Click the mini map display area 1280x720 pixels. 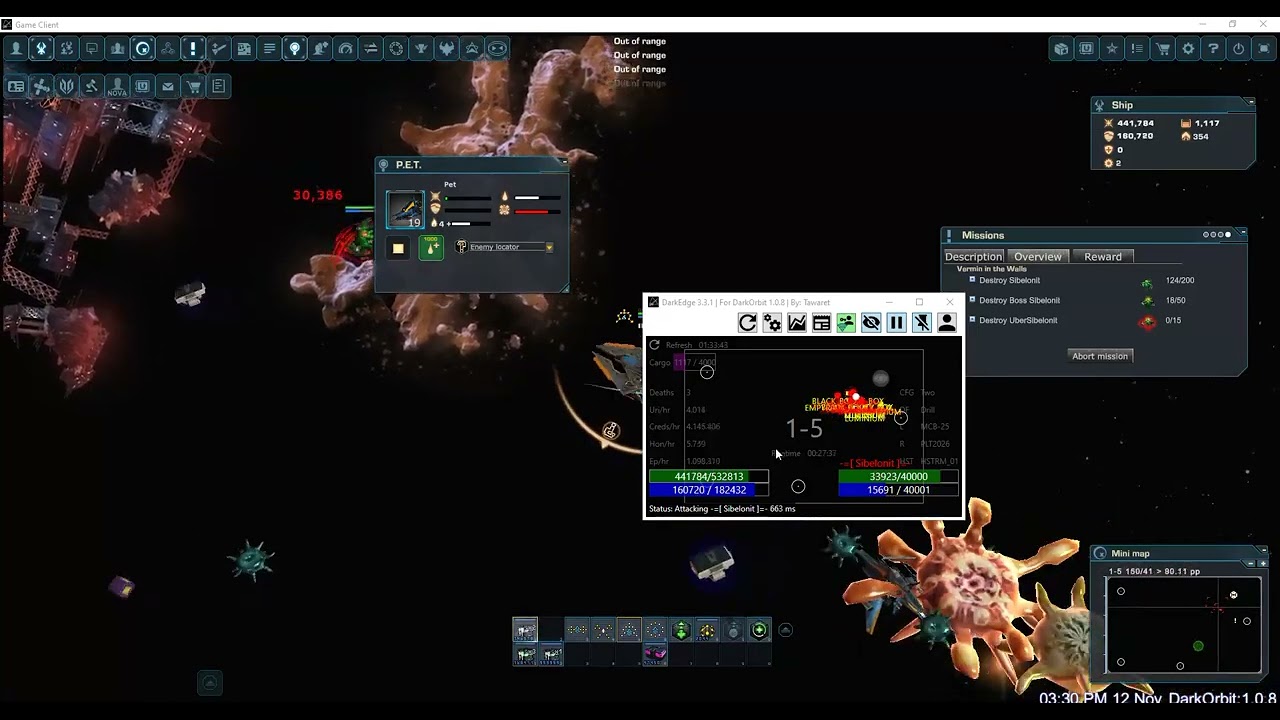(x=1182, y=625)
